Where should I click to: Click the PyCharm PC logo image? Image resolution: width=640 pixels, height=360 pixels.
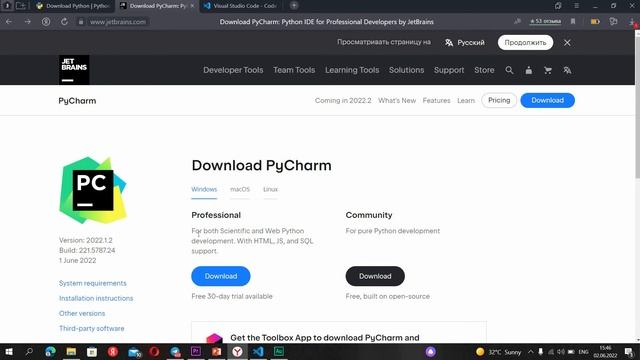point(93,190)
